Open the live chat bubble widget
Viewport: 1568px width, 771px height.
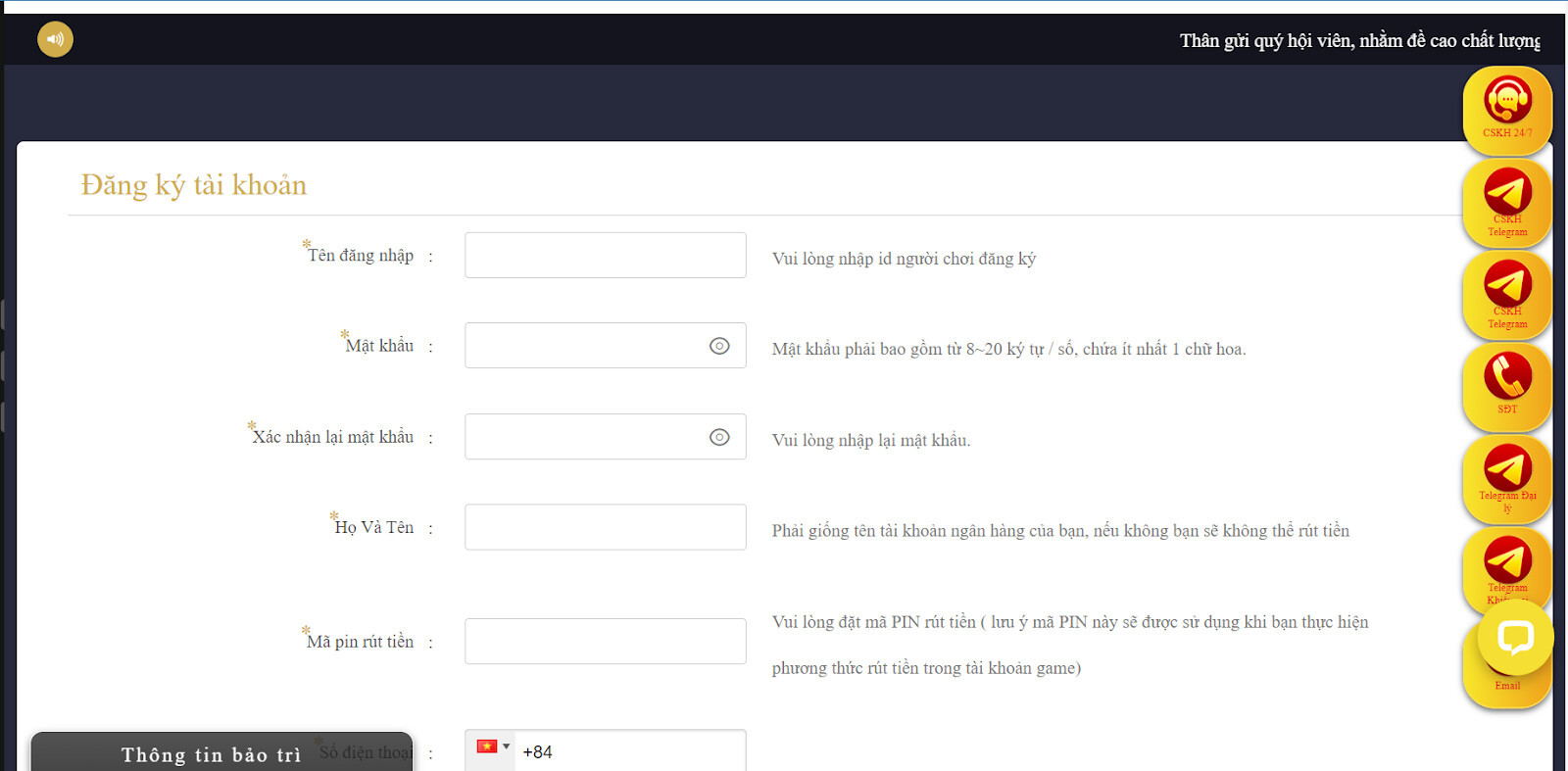1515,638
